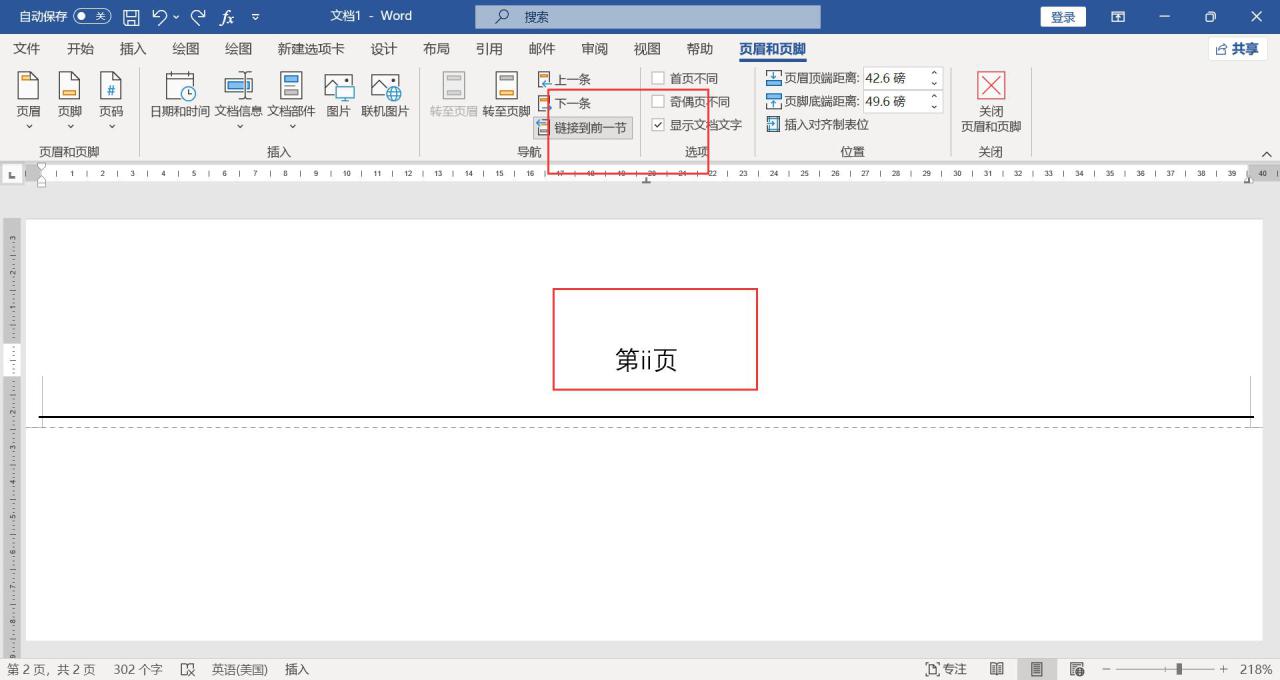Open the 新建选项卡 tab
This screenshot has width=1280, height=680.
(x=311, y=49)
